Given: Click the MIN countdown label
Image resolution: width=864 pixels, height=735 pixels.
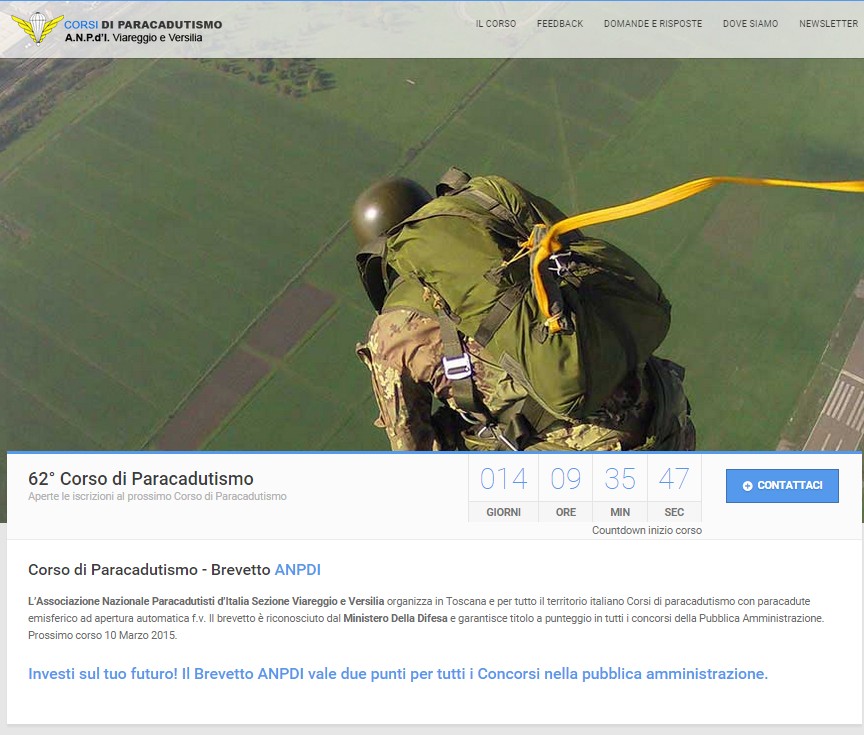Looking at the screenshot, I should point(620,512).
